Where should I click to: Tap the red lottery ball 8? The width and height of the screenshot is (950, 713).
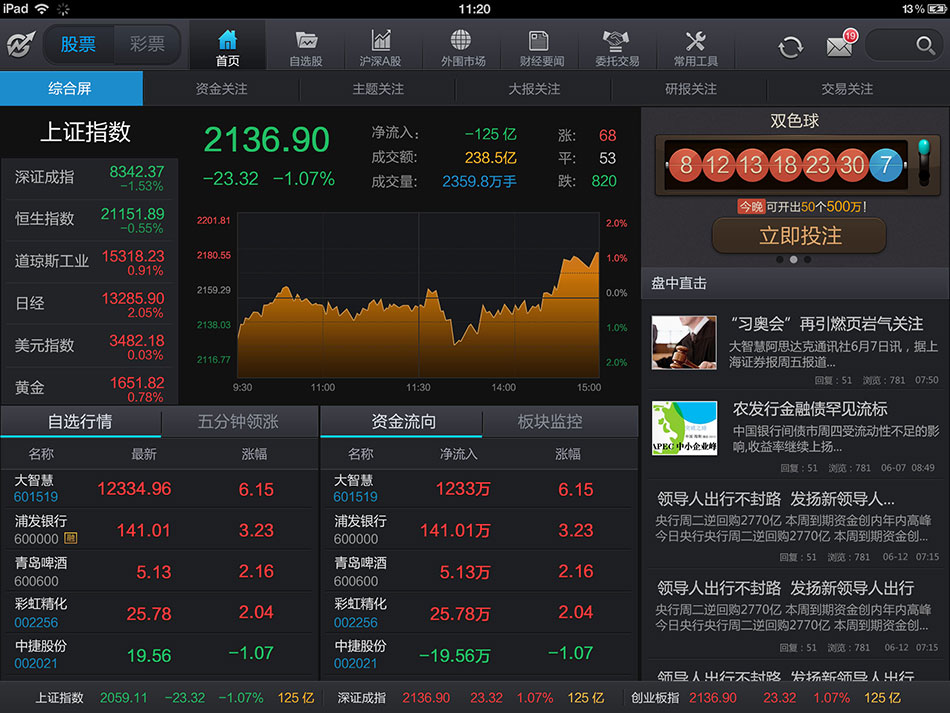pyautogui.click(x=685, y=164)
